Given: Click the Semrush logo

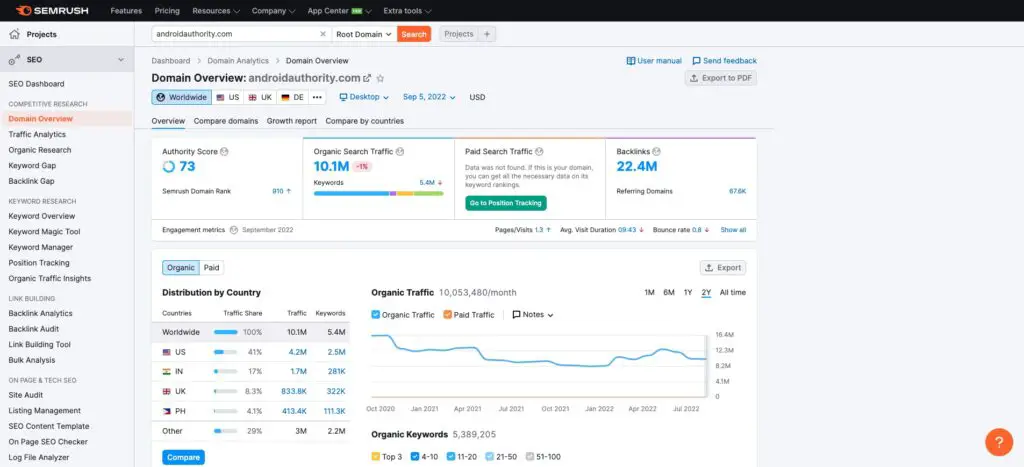Looking at the screenshot, I should (52, 10).
